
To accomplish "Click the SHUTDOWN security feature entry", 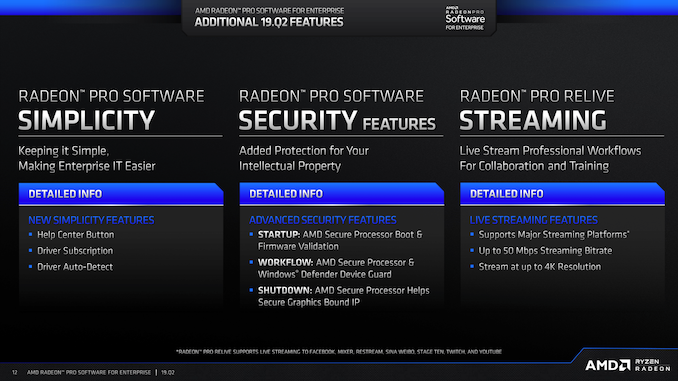I will tap(344, 296).
